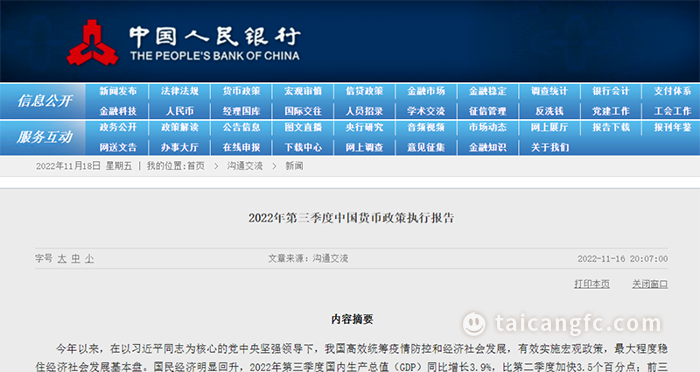The height and width of the screenshot is (372, 700).
Task: Go to 在线申报 section
Action: coord(241,147)
